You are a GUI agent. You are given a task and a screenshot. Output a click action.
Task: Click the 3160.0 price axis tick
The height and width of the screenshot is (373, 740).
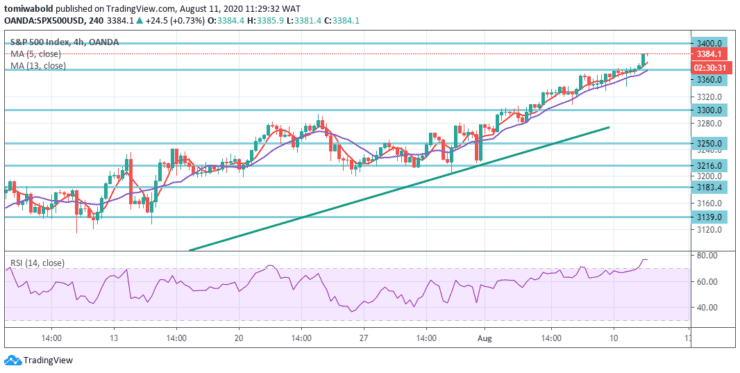coord(709,203)
